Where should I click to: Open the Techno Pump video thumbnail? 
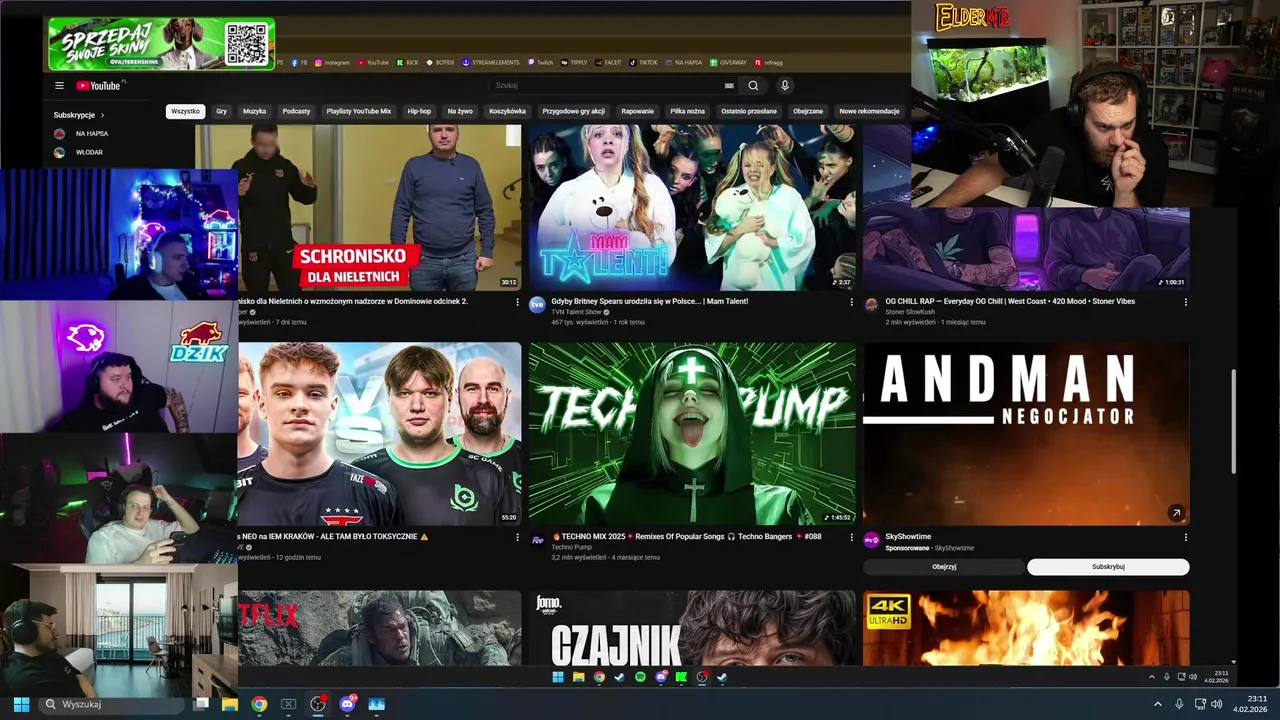692,434
